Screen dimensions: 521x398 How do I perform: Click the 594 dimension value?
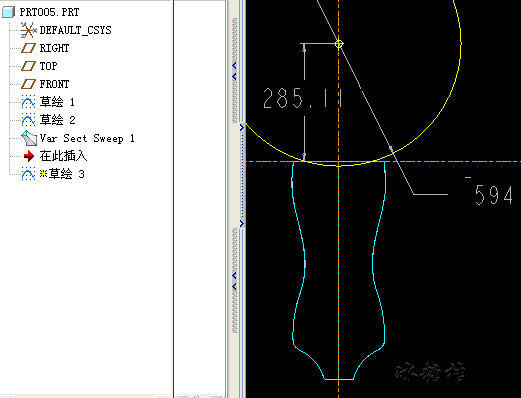493,195
